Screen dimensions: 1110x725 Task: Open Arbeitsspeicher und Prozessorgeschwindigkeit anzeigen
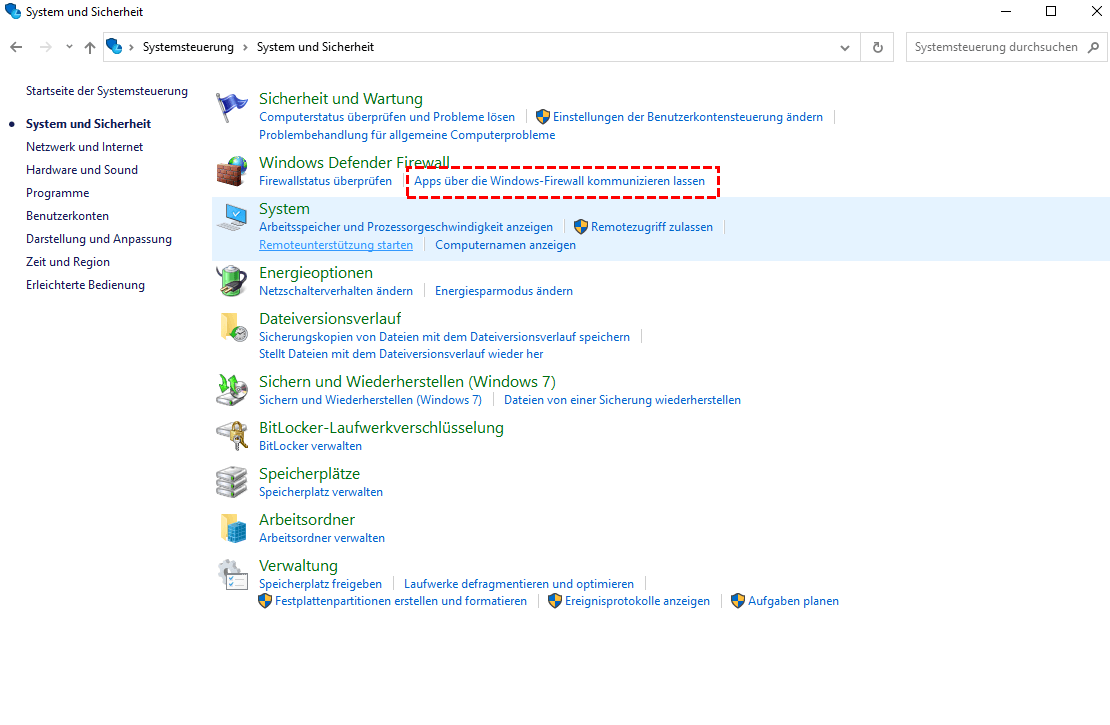[x=406, y=227]
